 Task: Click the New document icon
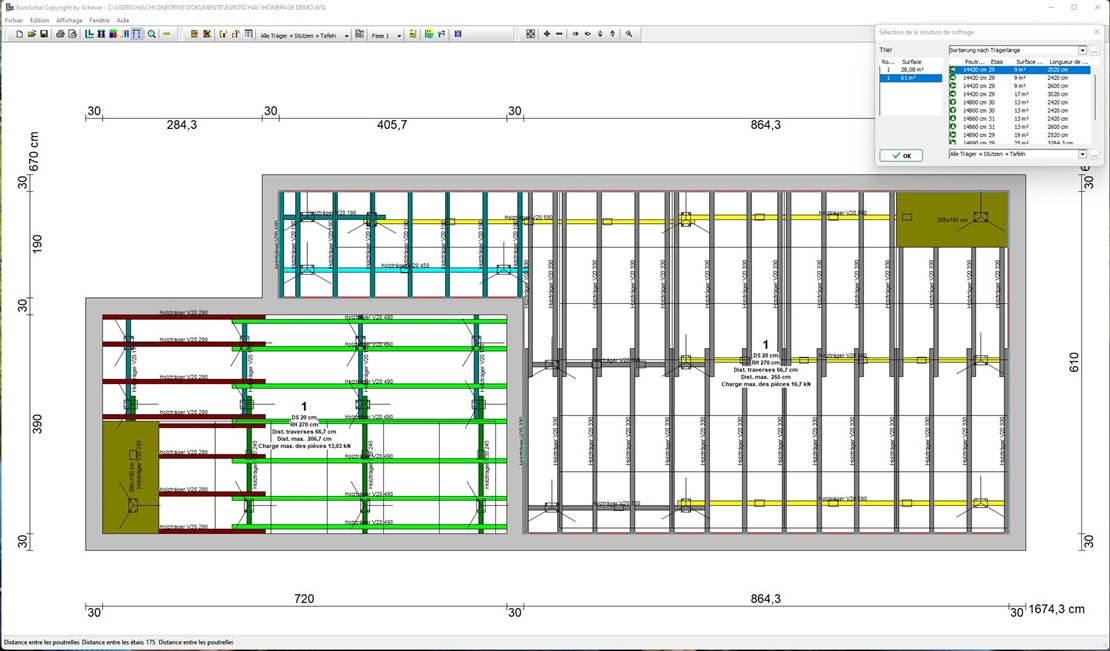pyautogui.click(x=20, y=34)
